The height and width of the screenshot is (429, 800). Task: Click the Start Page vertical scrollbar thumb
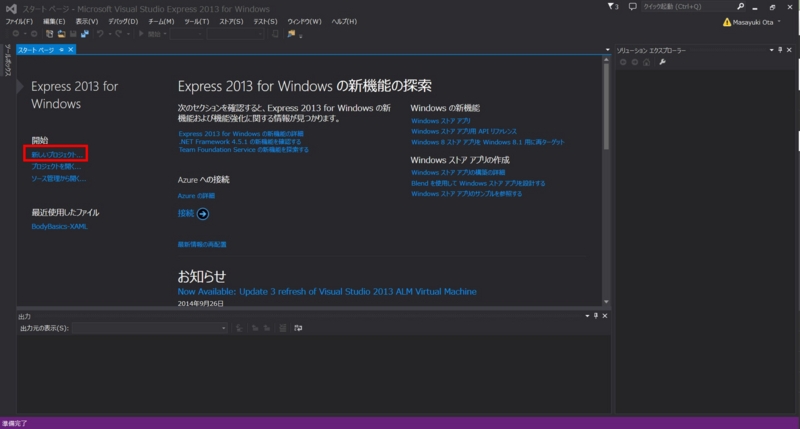606,107
